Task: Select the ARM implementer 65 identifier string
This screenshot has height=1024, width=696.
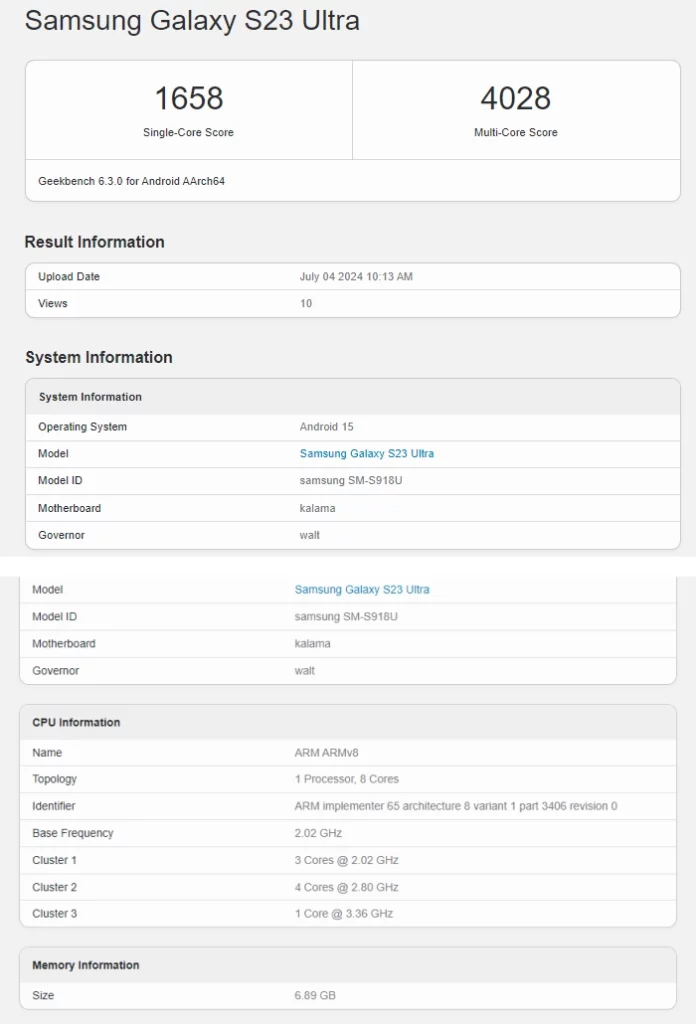Action: [456, 806]
